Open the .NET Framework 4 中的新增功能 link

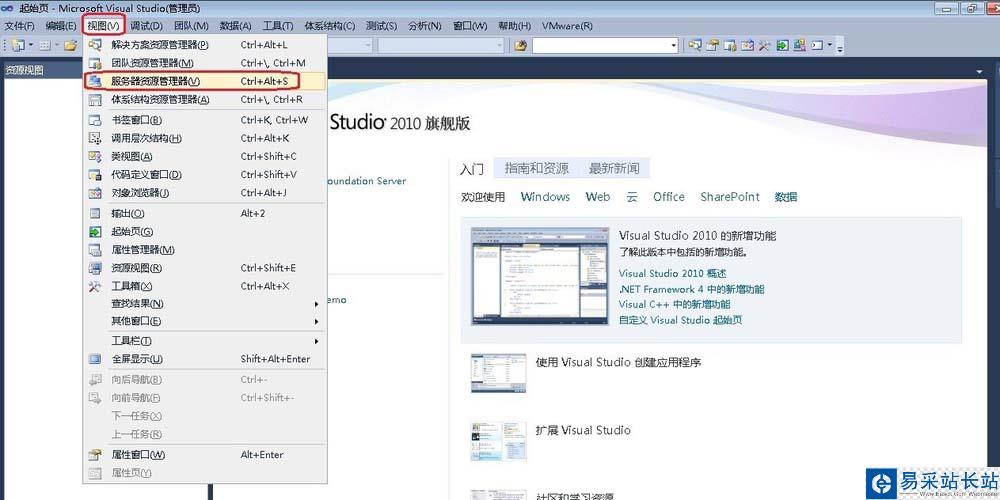tap(691, 289)
